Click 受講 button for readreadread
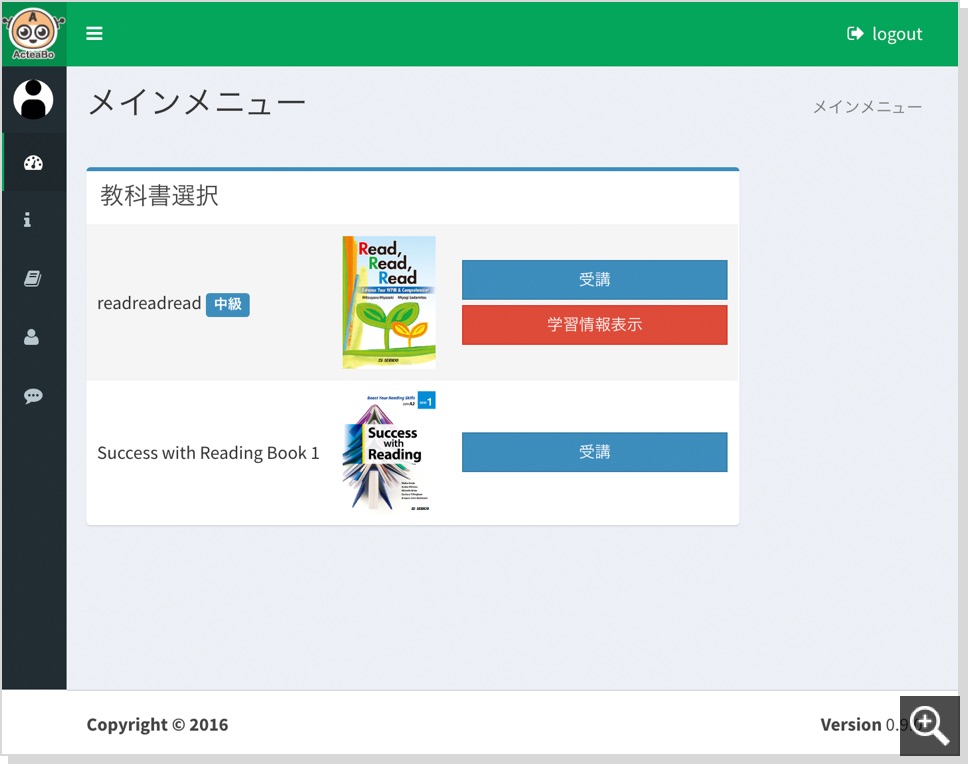 click(x=595, y=280)
